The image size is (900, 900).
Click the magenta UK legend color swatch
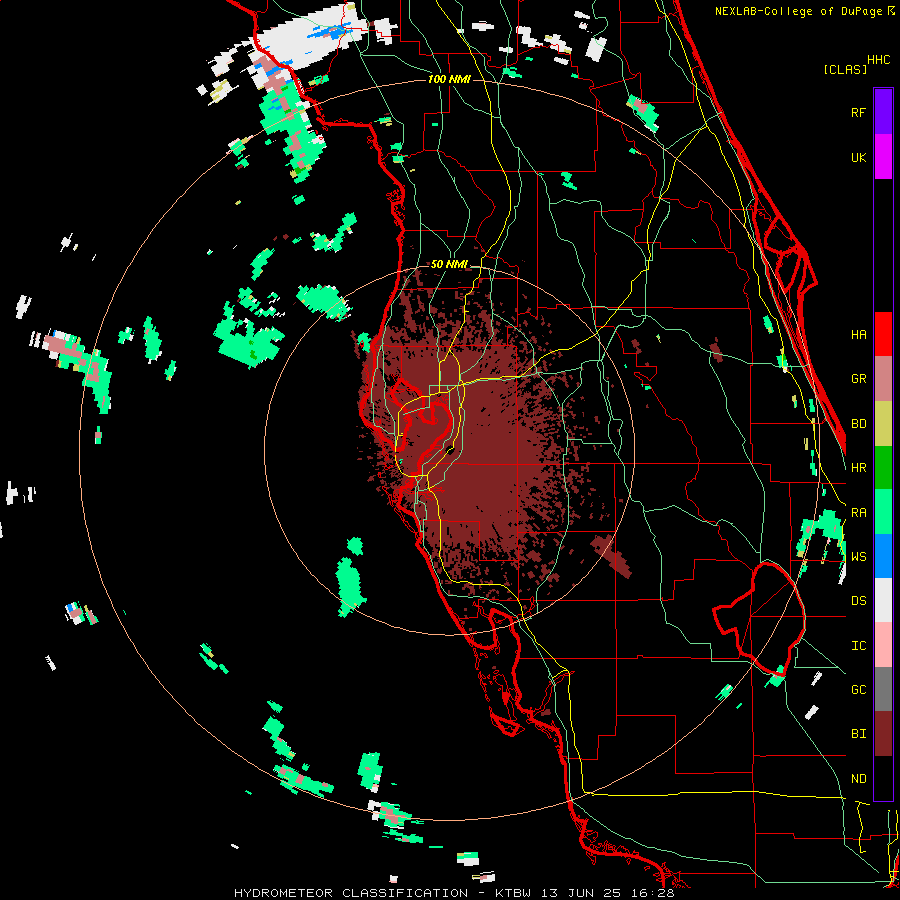pos(883,157)
